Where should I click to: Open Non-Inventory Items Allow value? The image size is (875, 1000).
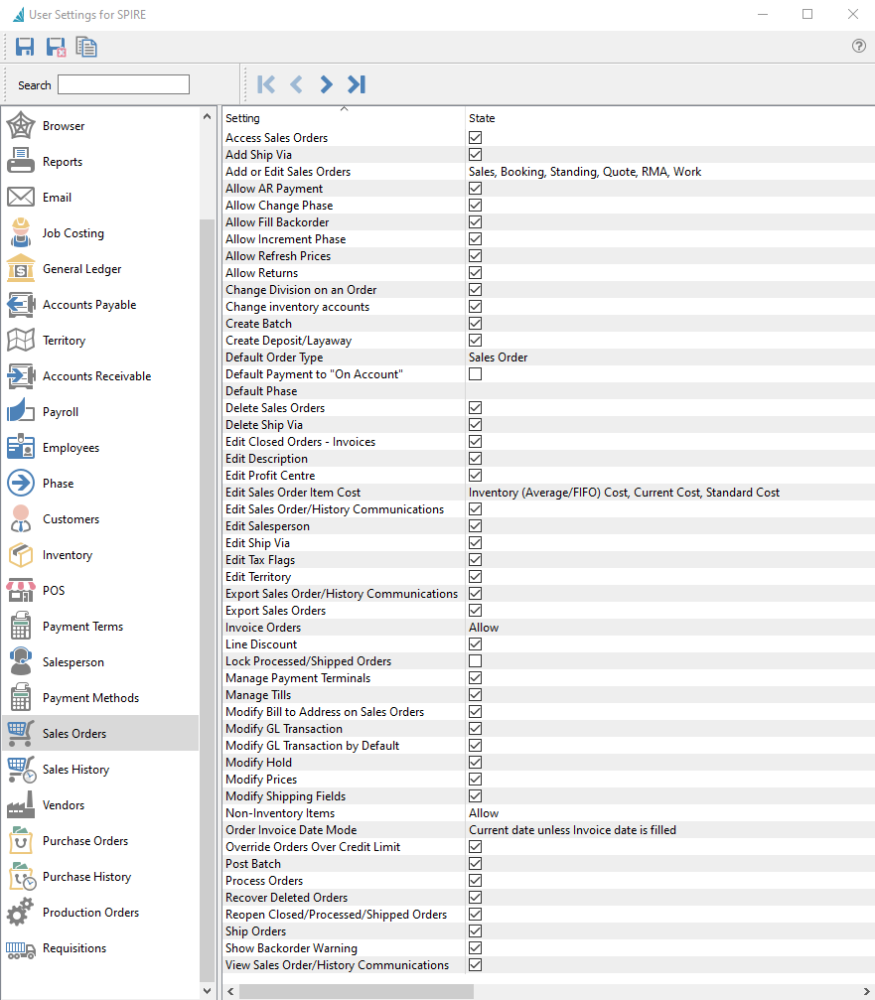point(483,813)
